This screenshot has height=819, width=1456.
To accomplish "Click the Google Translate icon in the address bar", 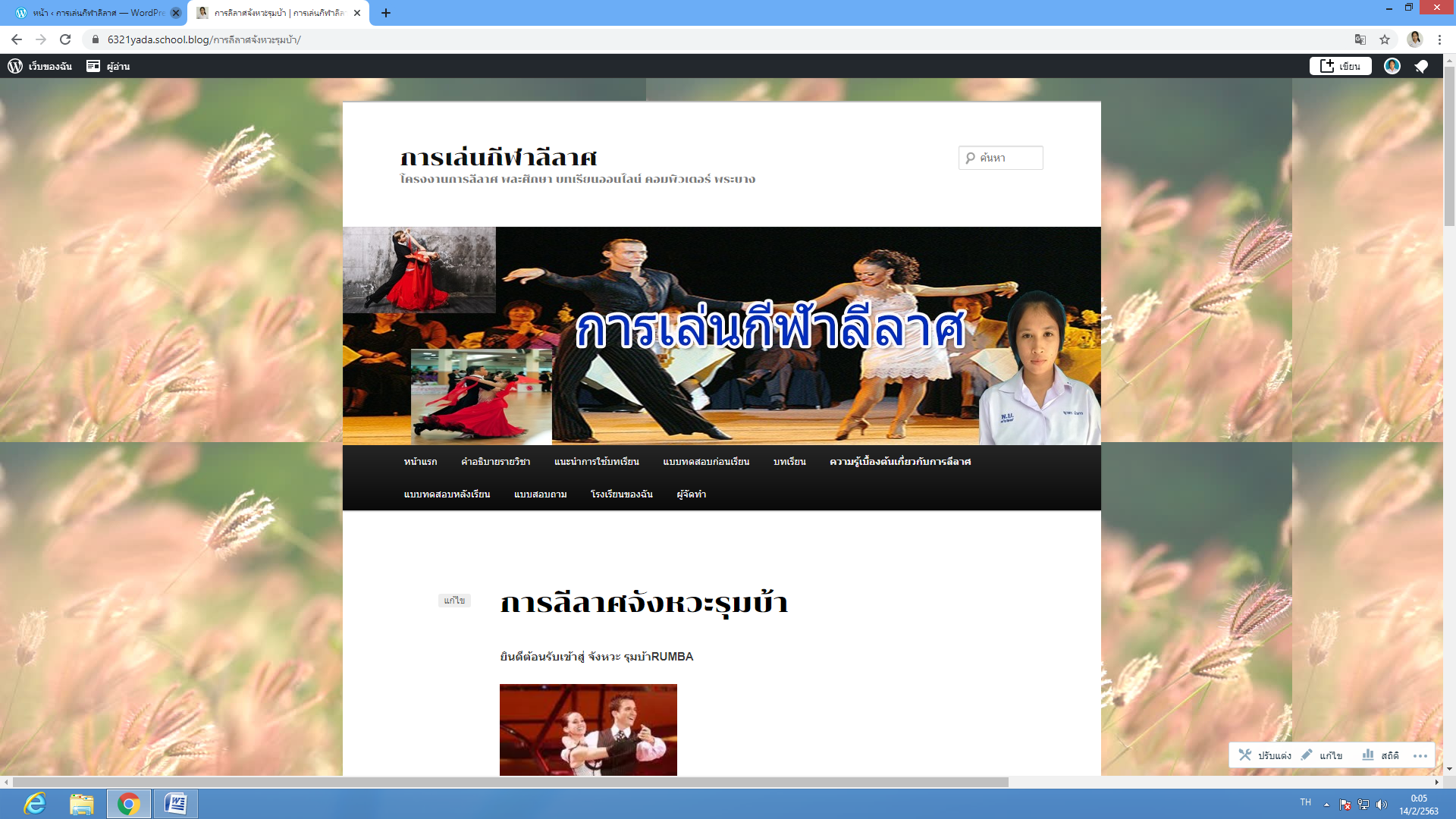I will pos(1360,39).
